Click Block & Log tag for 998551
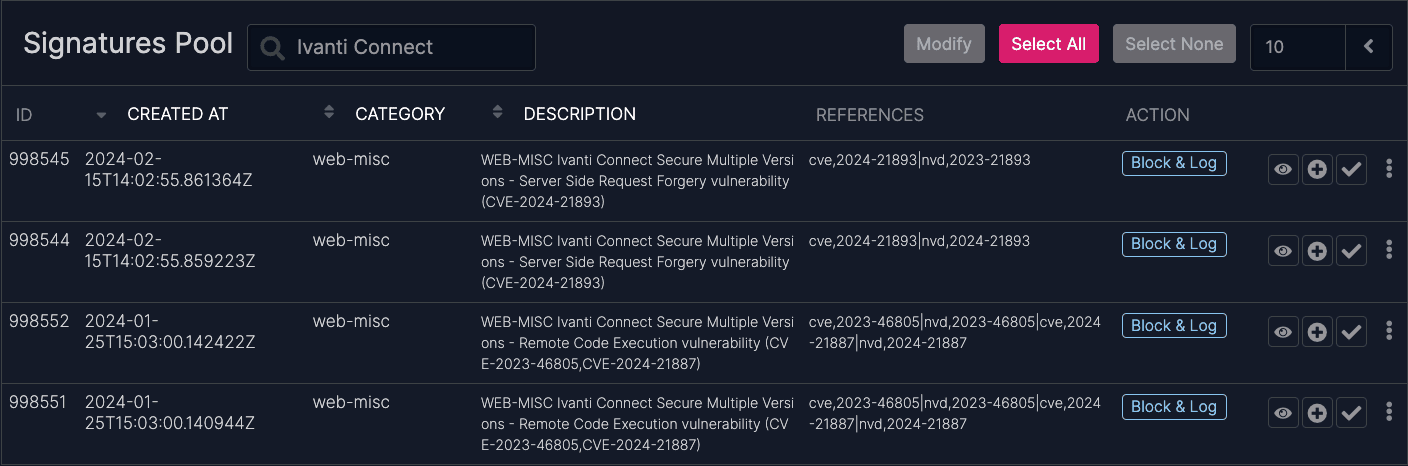1408x466 pixels. tap(1174, 407)
